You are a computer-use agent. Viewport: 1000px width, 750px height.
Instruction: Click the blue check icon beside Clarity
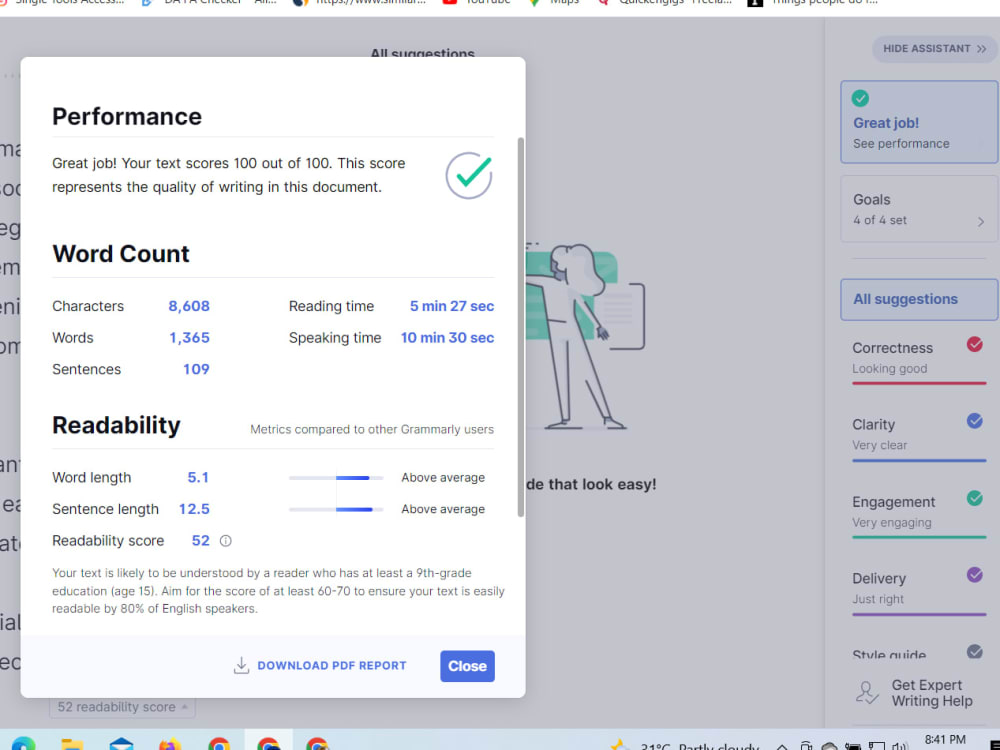pos(974,421)
